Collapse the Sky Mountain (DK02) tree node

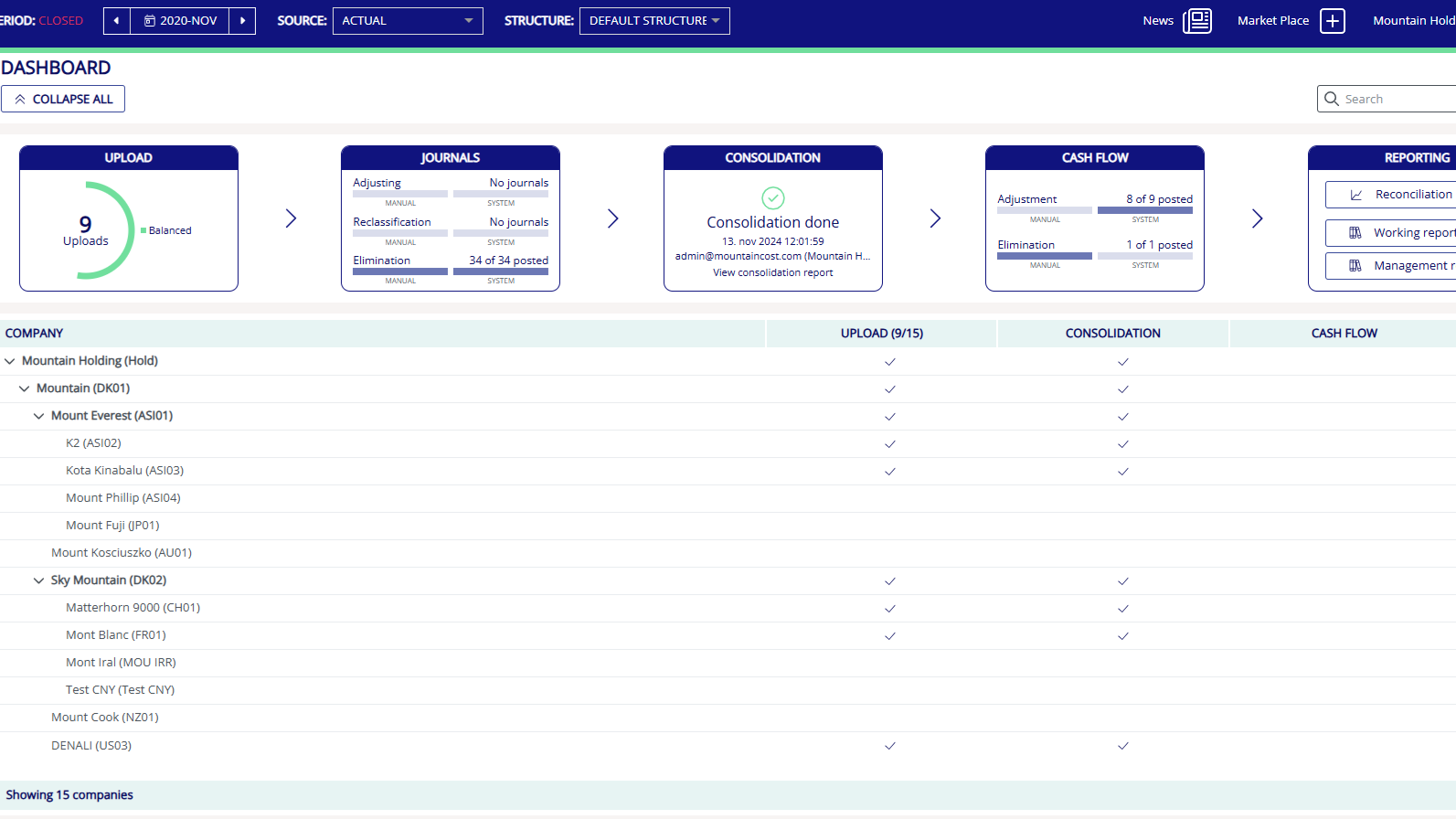38,580
